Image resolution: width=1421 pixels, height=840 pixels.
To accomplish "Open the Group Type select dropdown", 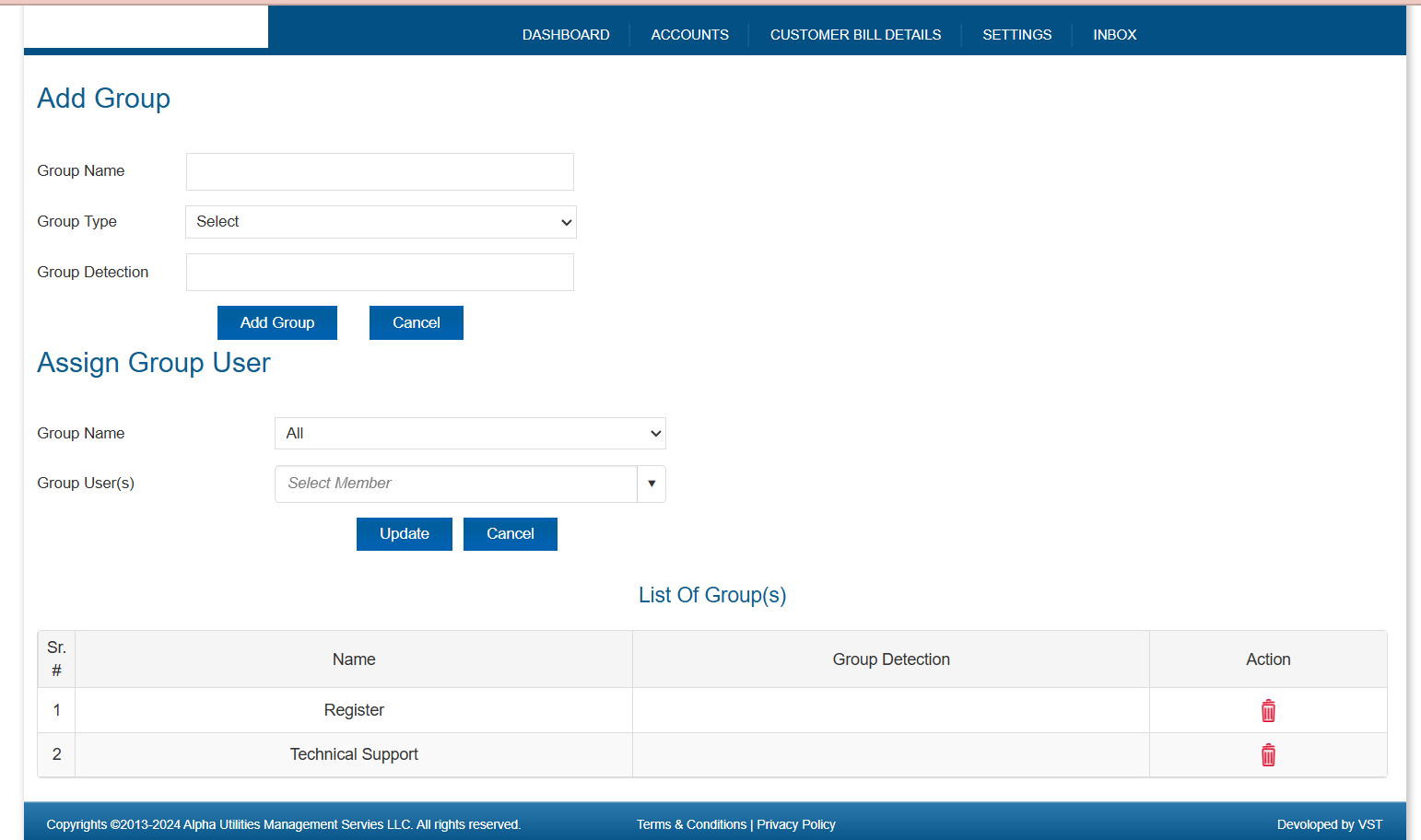I will [381, 222].
